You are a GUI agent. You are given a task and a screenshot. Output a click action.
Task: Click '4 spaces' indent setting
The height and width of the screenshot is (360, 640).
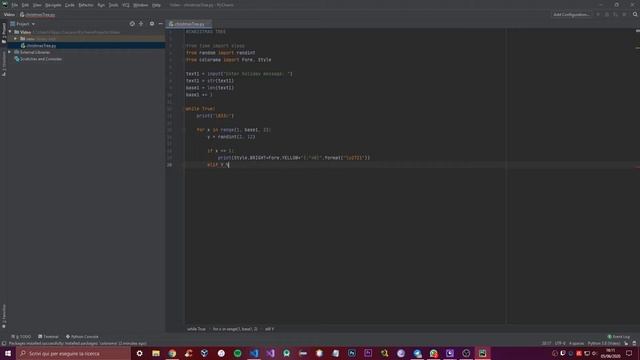pos(576,344)
